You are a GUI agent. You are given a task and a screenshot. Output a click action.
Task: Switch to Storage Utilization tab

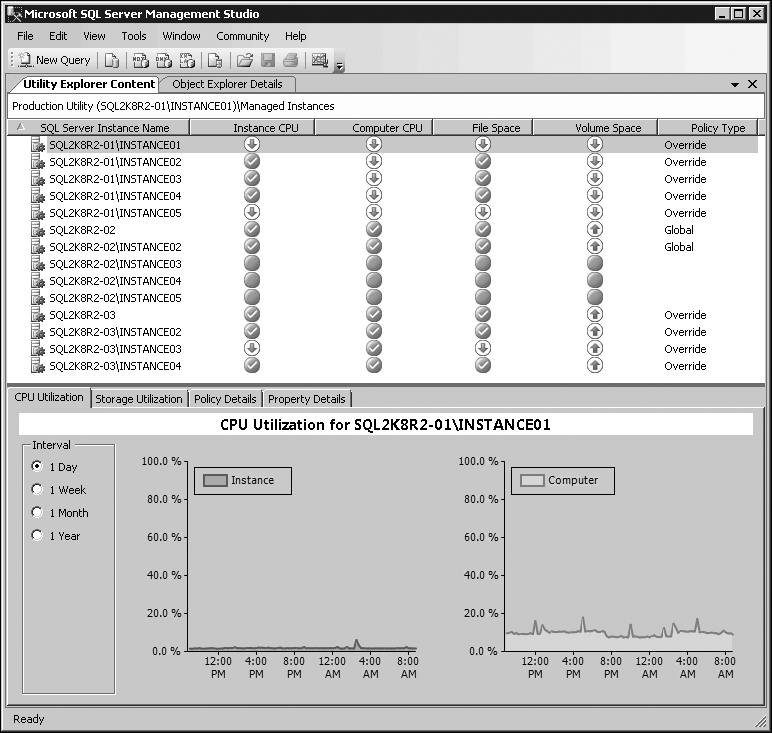click(139, 399)
